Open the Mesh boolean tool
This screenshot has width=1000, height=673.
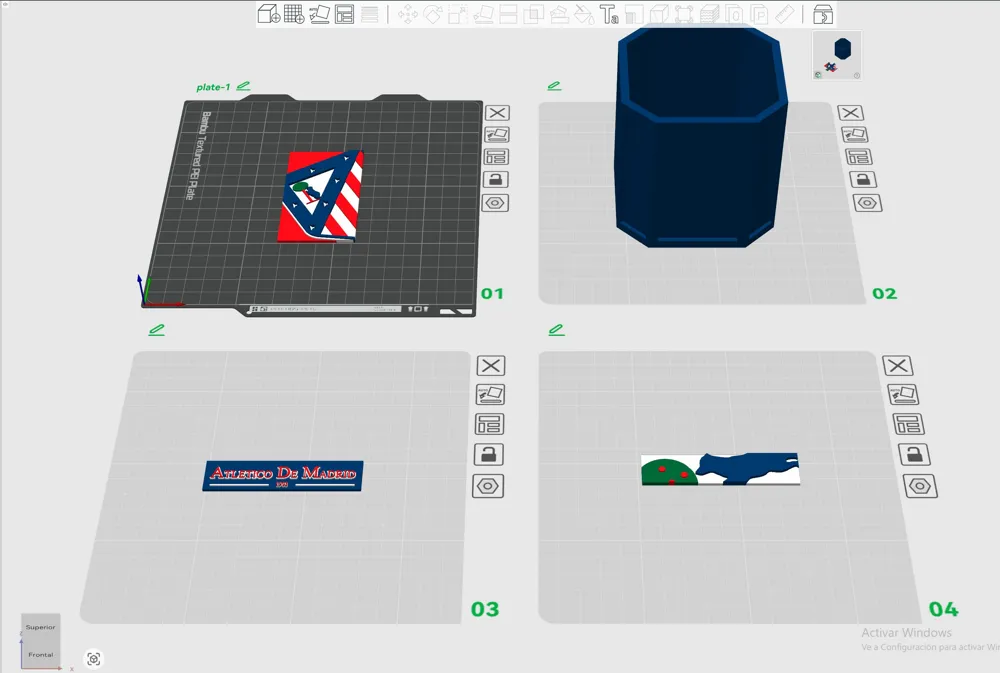pyautogui.click(x=533, y=13)
